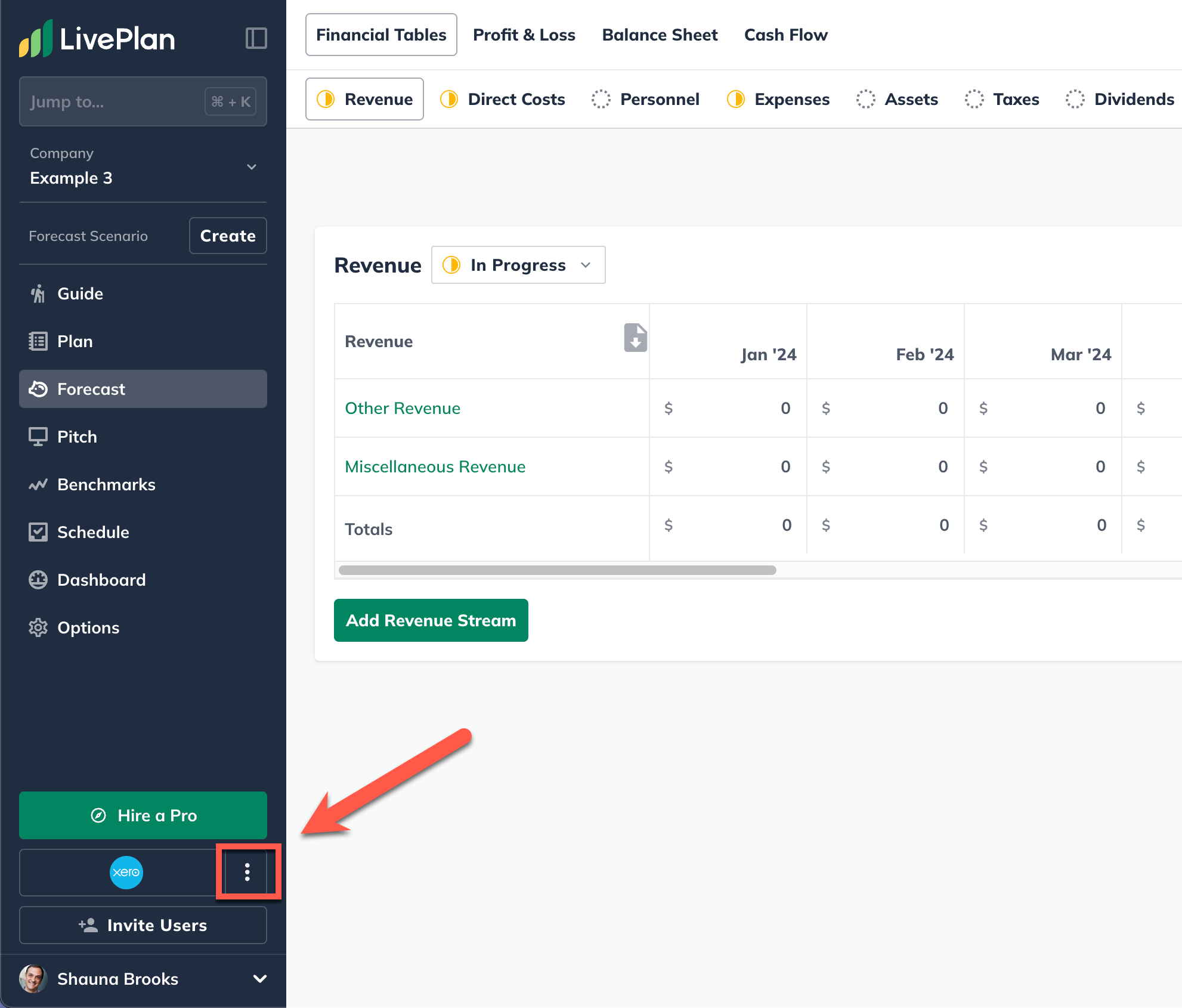Viewport: 1182px width, 1008px height.
Task: Open the Xero integration icon
Action: [x=126, y=873]
